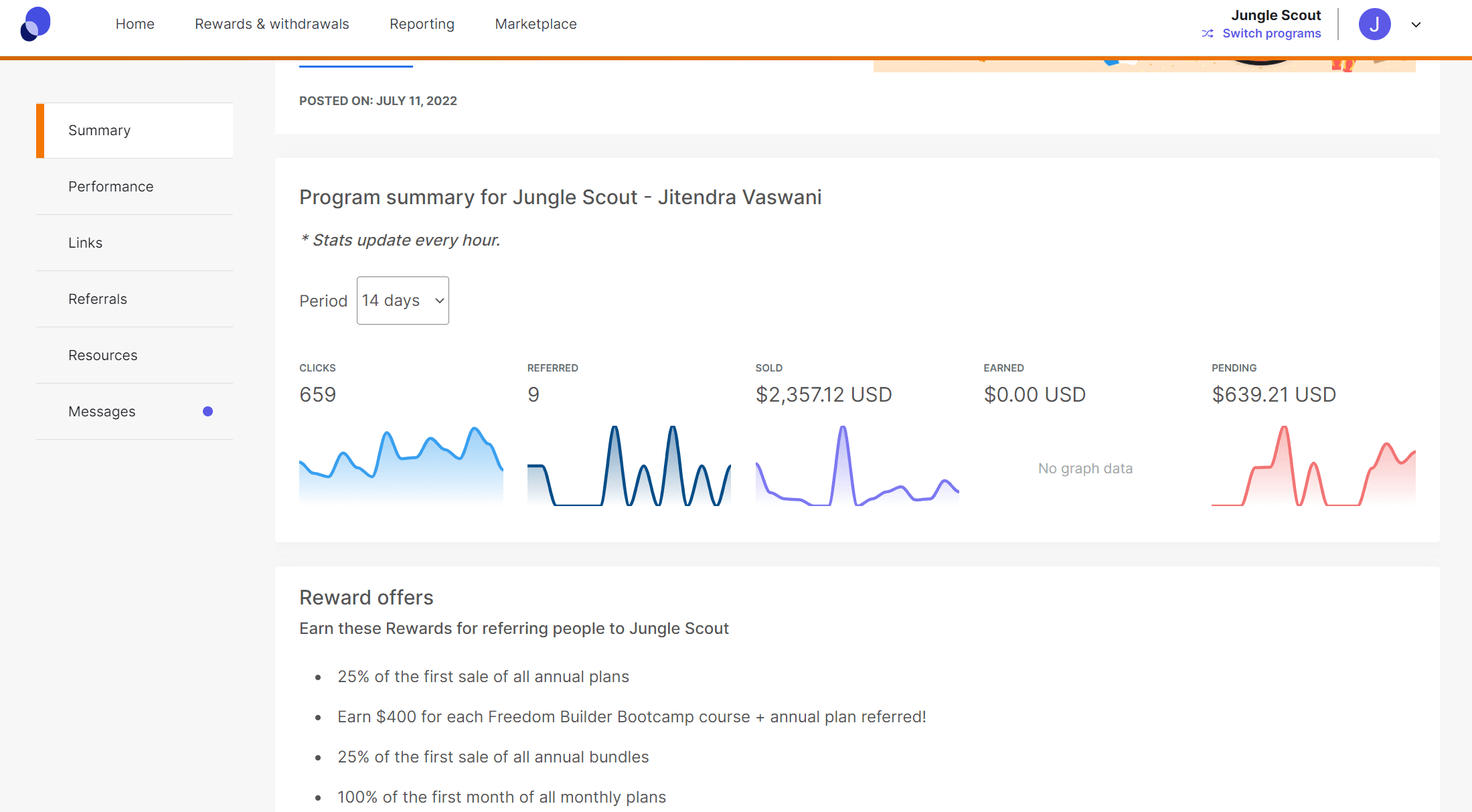Open the Reporting page

click(x=422, y=24)
